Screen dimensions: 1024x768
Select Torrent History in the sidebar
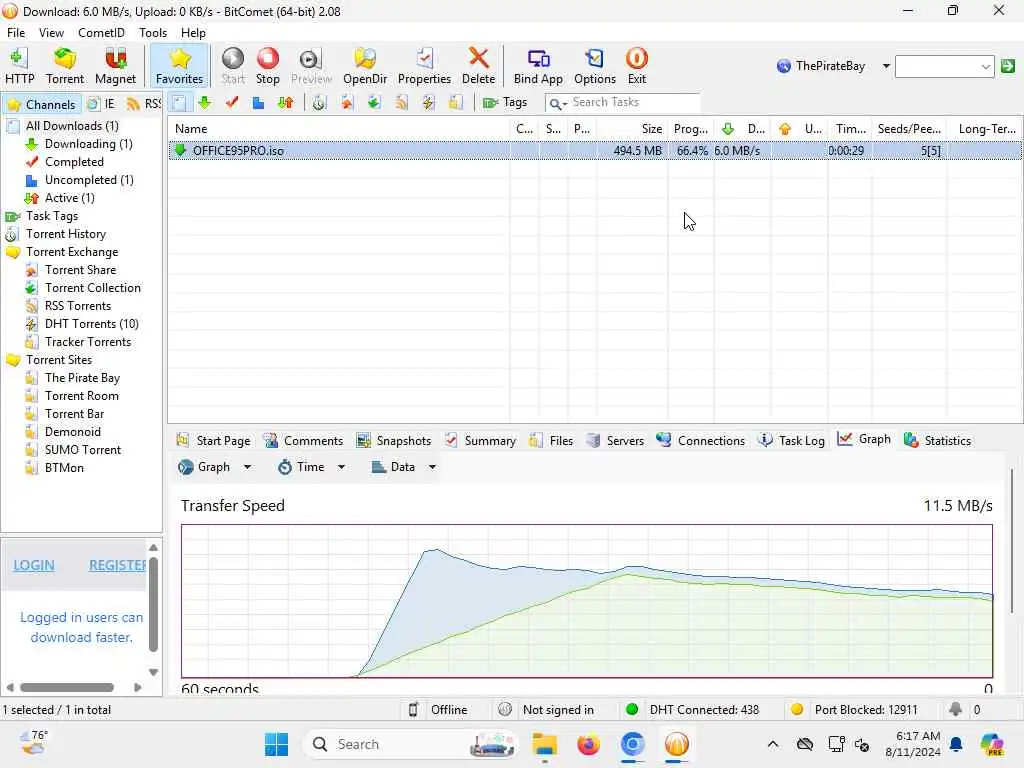click(65, 234)
